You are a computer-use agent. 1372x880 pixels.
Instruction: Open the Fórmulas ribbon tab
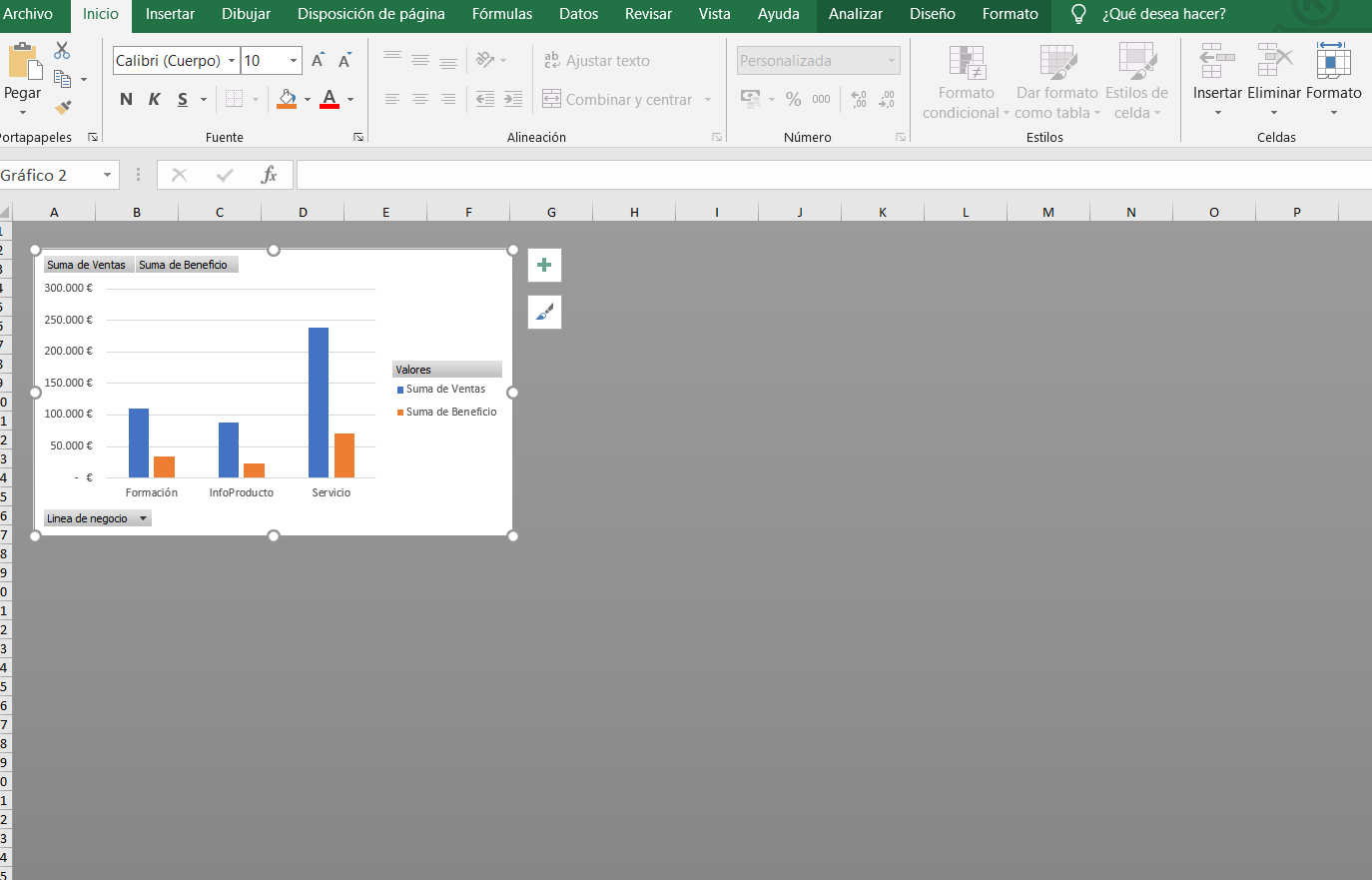point(502,14)
